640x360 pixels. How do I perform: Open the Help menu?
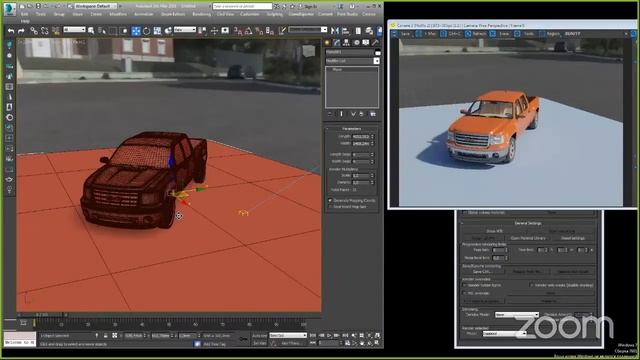(x=25, y=21)
